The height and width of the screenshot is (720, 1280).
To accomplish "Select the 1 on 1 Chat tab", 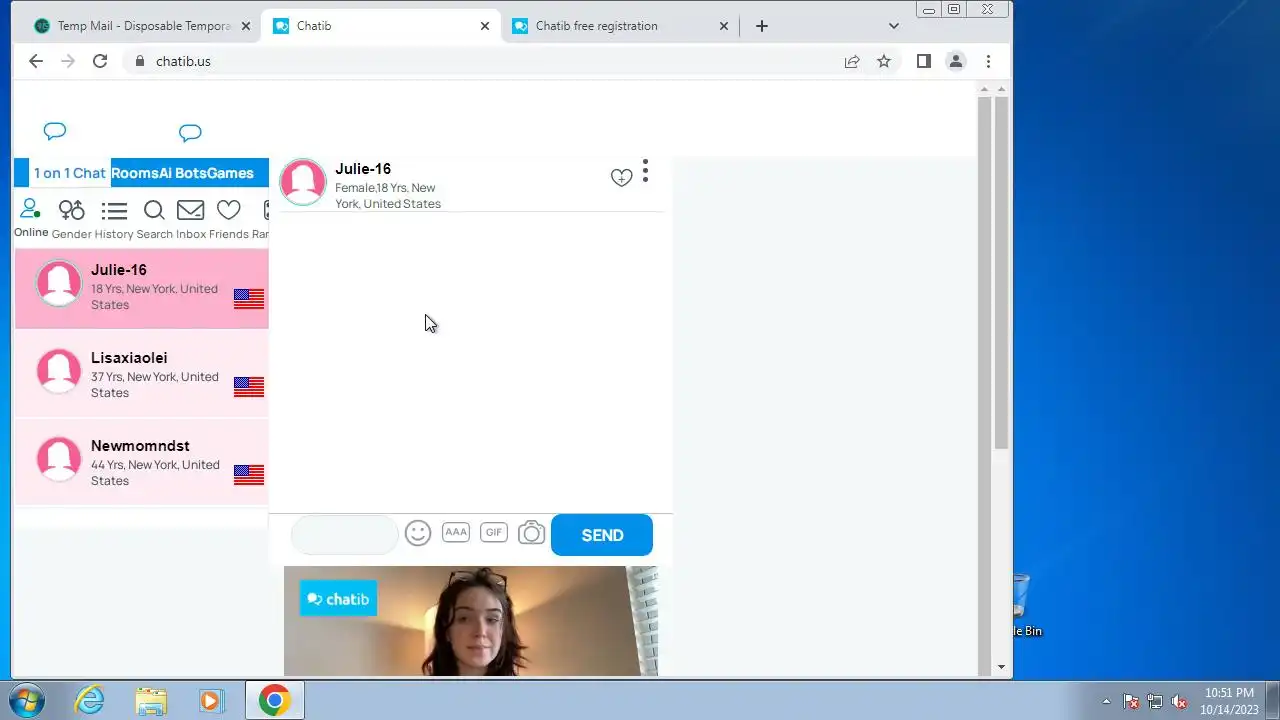I will click(69, 173).
